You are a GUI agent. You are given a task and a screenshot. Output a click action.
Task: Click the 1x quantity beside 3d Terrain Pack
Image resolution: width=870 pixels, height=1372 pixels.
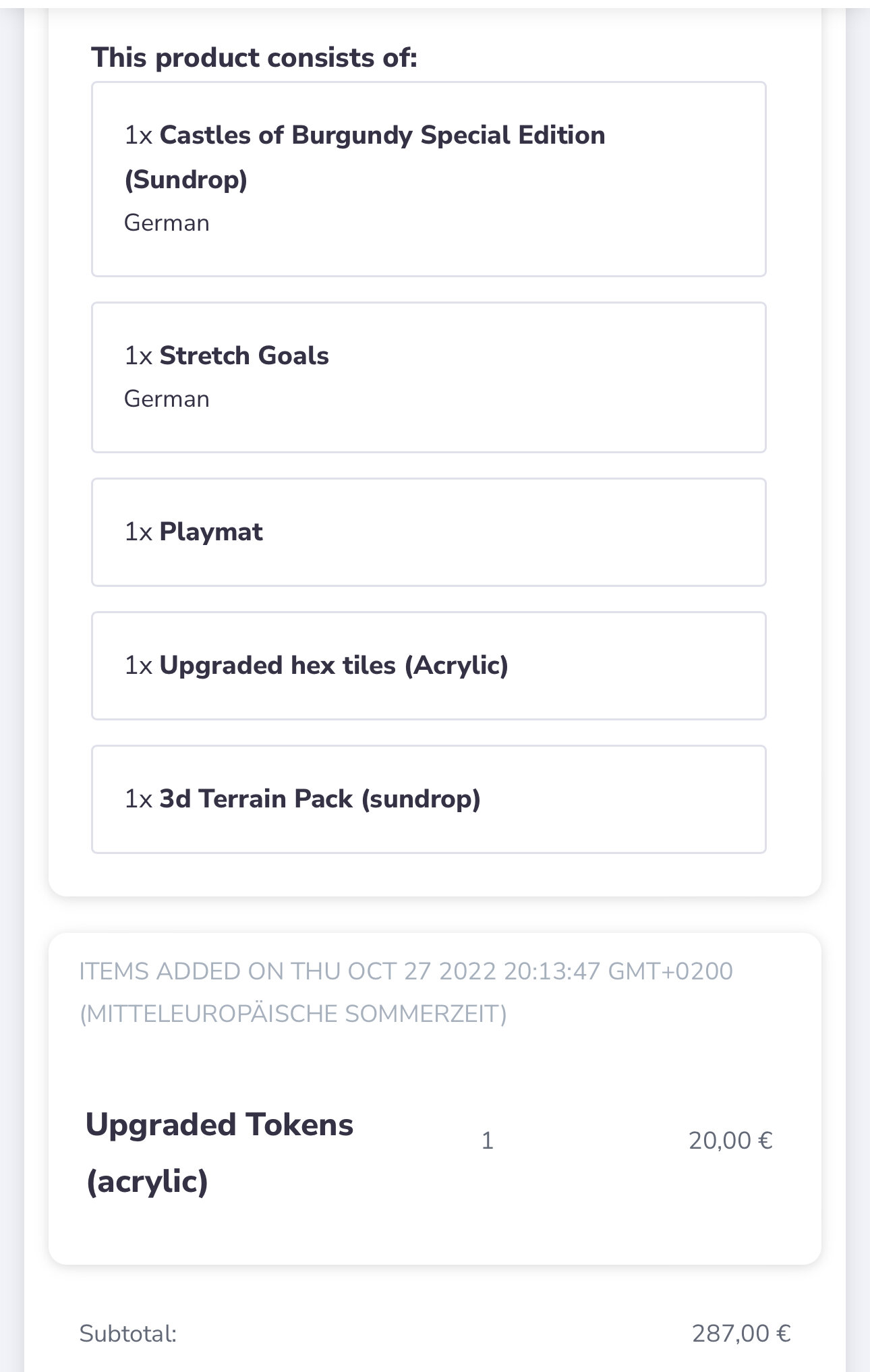(138, 799)
